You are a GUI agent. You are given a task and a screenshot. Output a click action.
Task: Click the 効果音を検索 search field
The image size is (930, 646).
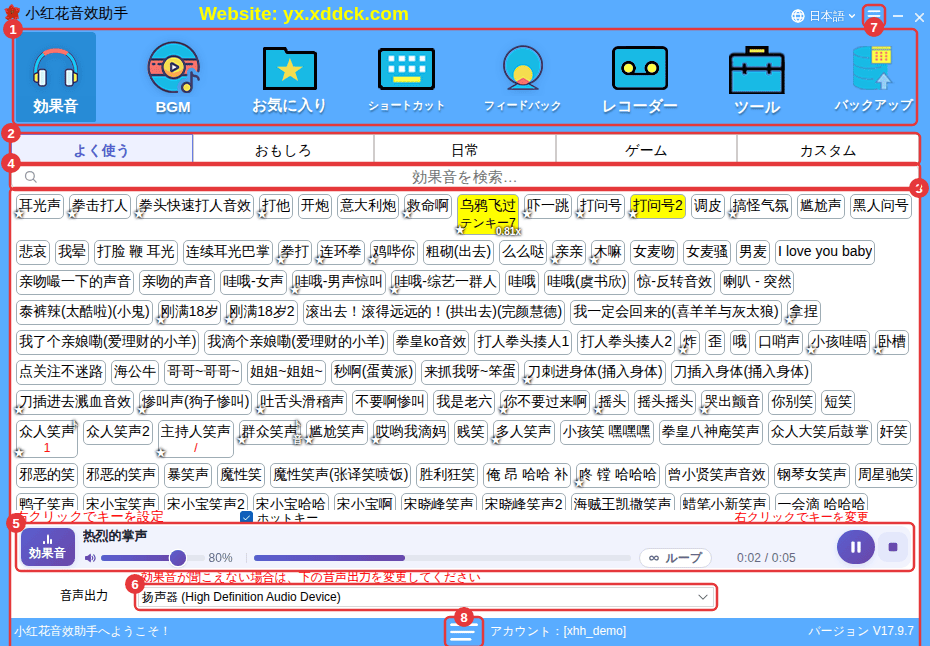[x=464, y=177]
